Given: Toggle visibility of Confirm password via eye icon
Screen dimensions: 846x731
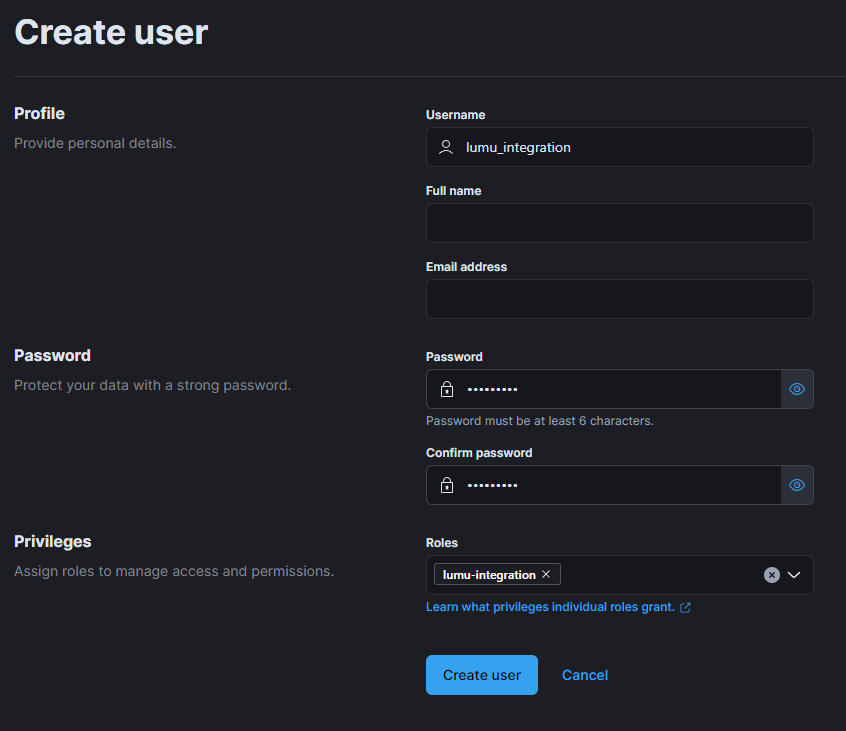Looking at the screenshot, I should pyautogui.click(x=797, y=485).
